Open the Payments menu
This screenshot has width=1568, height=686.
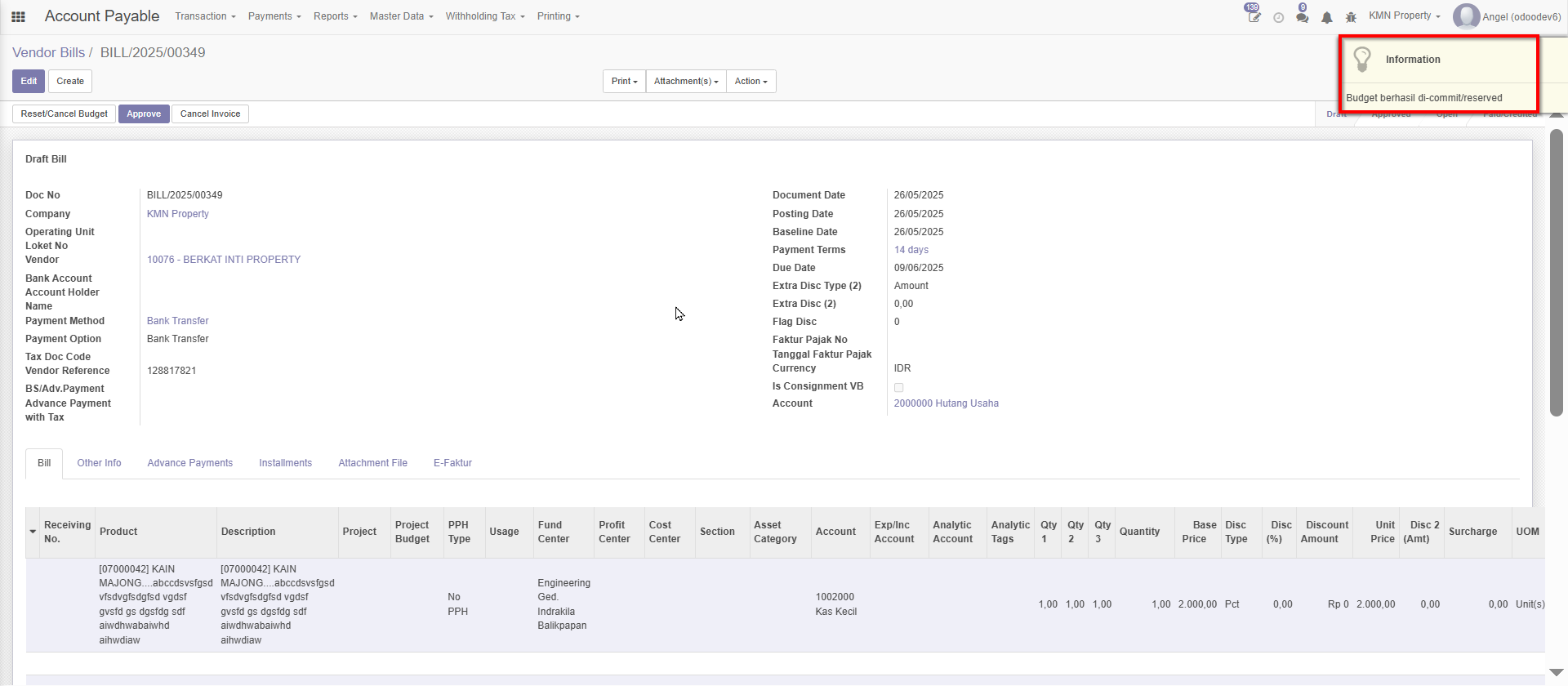tap(274, 16)
